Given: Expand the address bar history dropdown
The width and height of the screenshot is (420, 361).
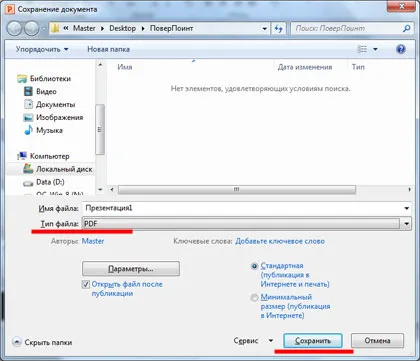Looking at the screenshot, I should coord(265,29).
